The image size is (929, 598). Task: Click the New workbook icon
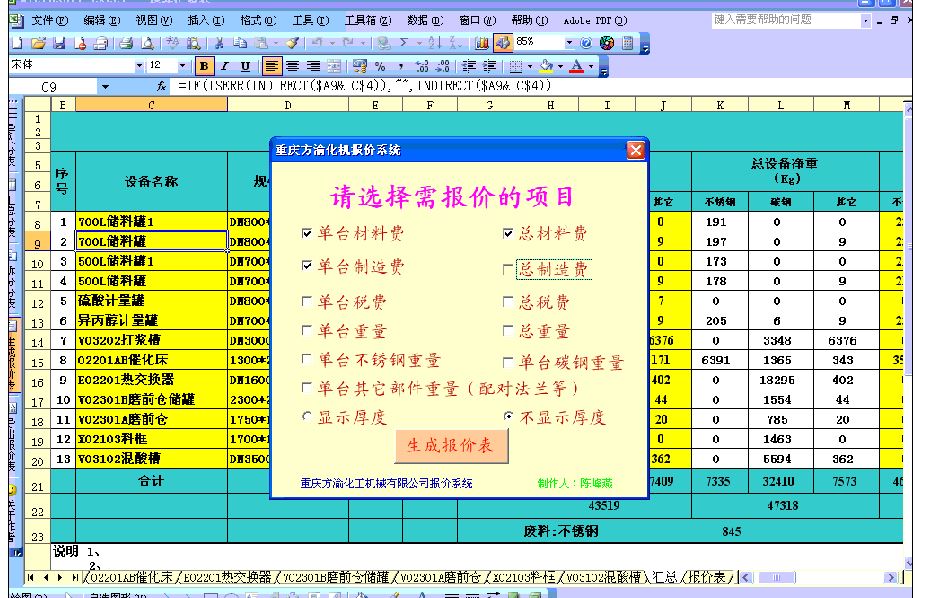[x=17, y=43]
